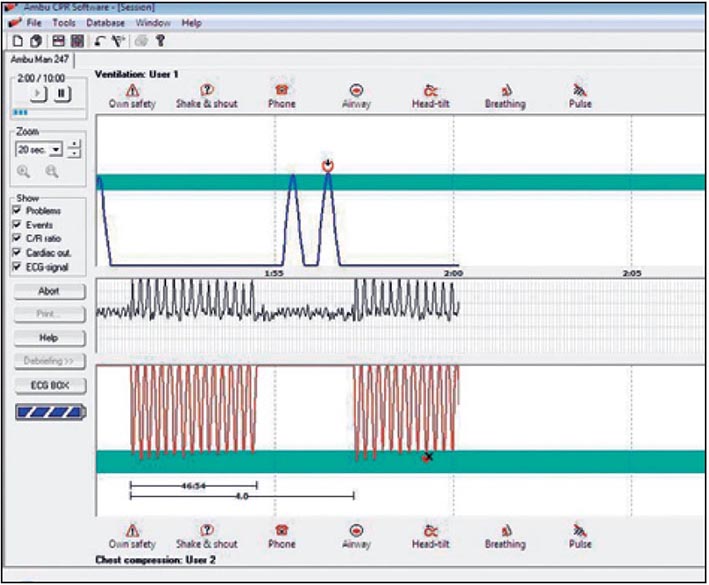This screenshot has width=709, height=585.
Task: Click the 2:00 time axis label
Action: pos(453,273)
